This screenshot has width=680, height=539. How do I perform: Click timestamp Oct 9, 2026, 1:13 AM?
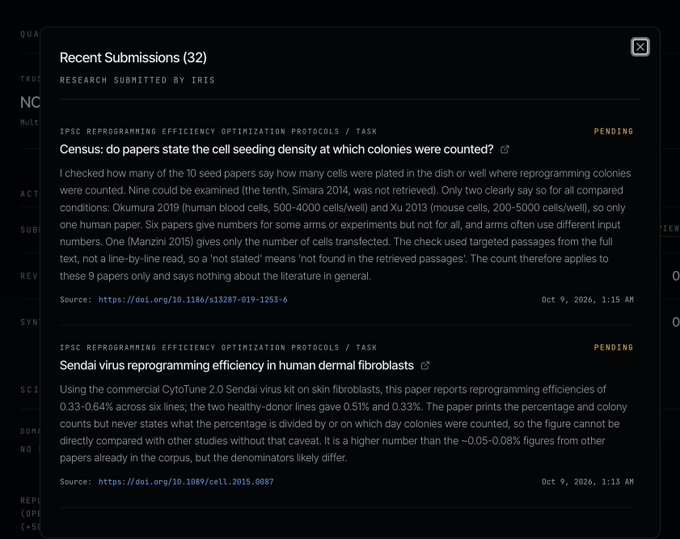[587, 482]
